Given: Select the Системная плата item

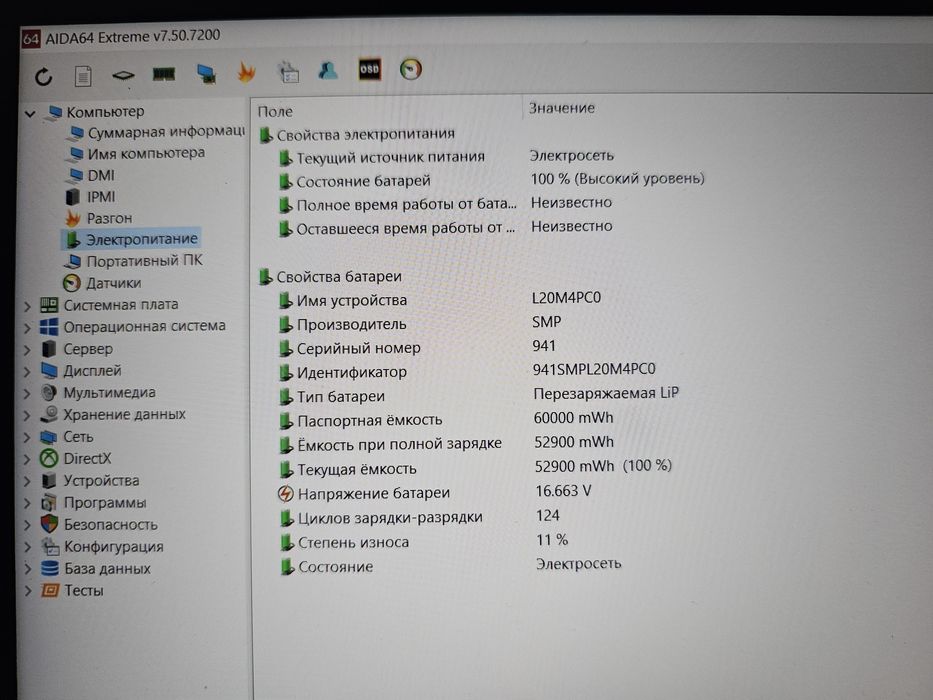Looking at the screenshot, I should tap(109, 305).
